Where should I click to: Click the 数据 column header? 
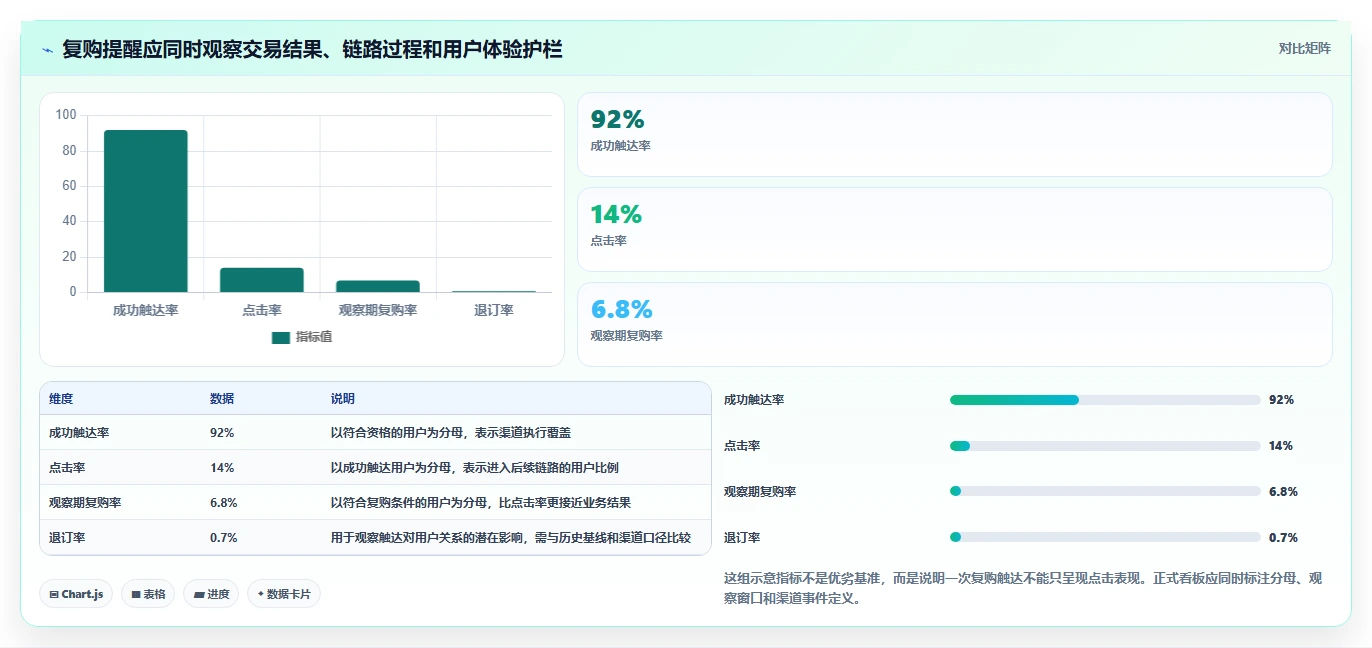[222, 398]
